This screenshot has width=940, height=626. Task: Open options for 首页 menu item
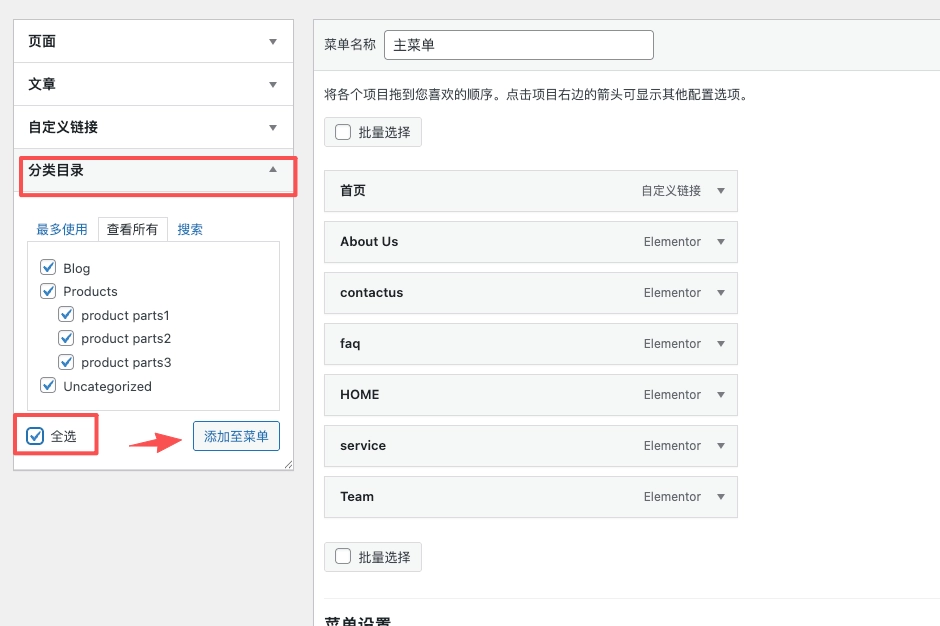721,191
